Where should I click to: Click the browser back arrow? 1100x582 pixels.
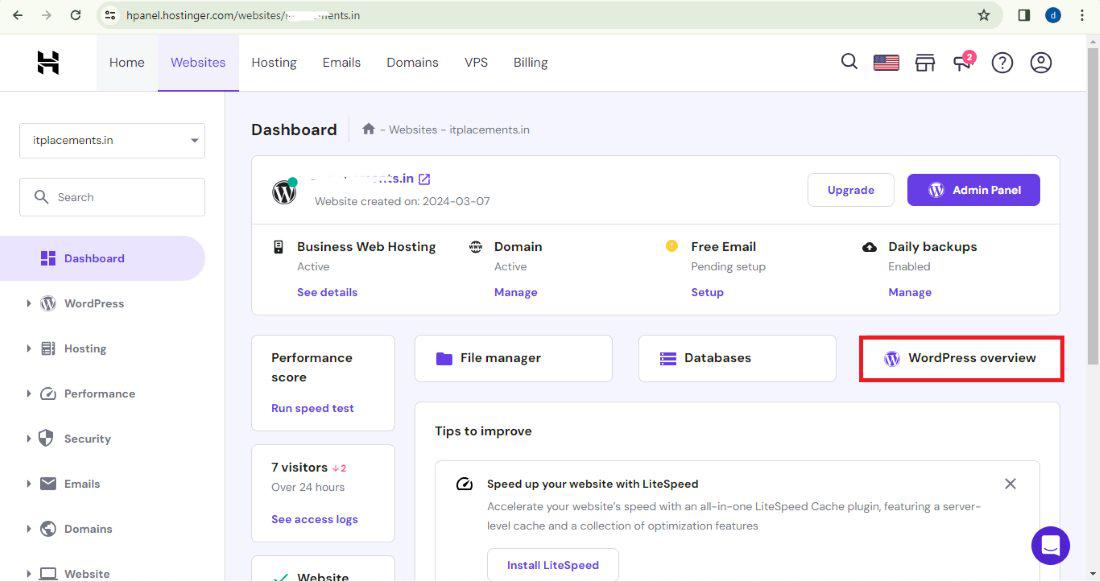(18, 15)
